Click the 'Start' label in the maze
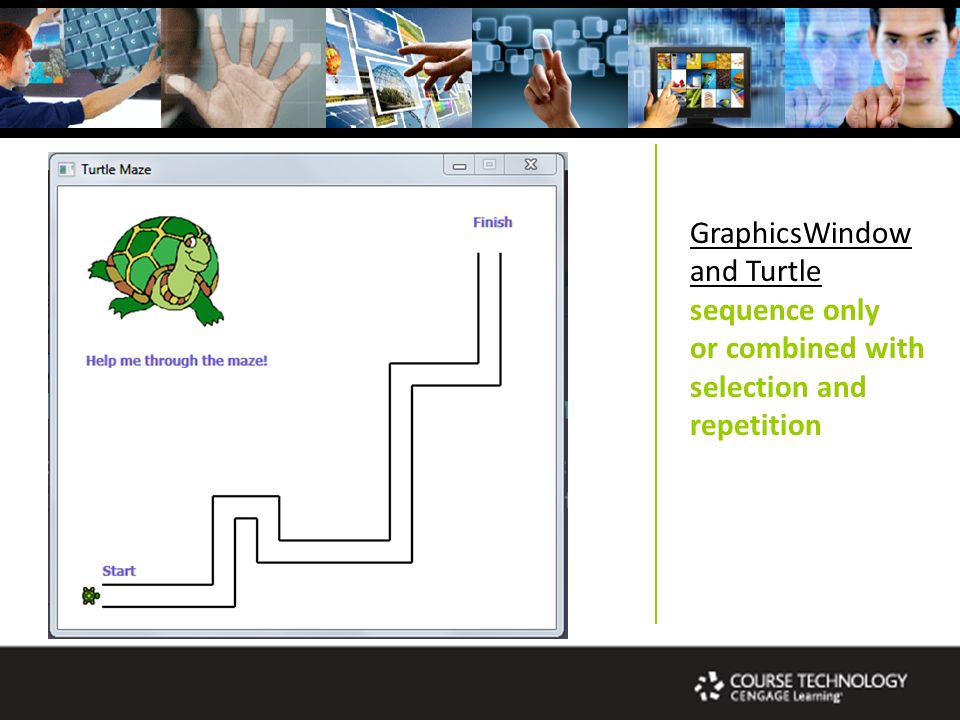 (119, 571)
